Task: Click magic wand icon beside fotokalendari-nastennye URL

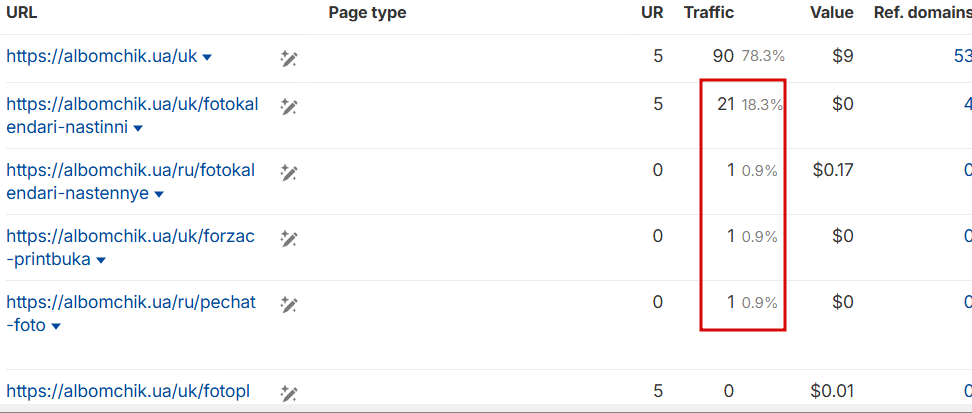Action: tap(289, 172)
